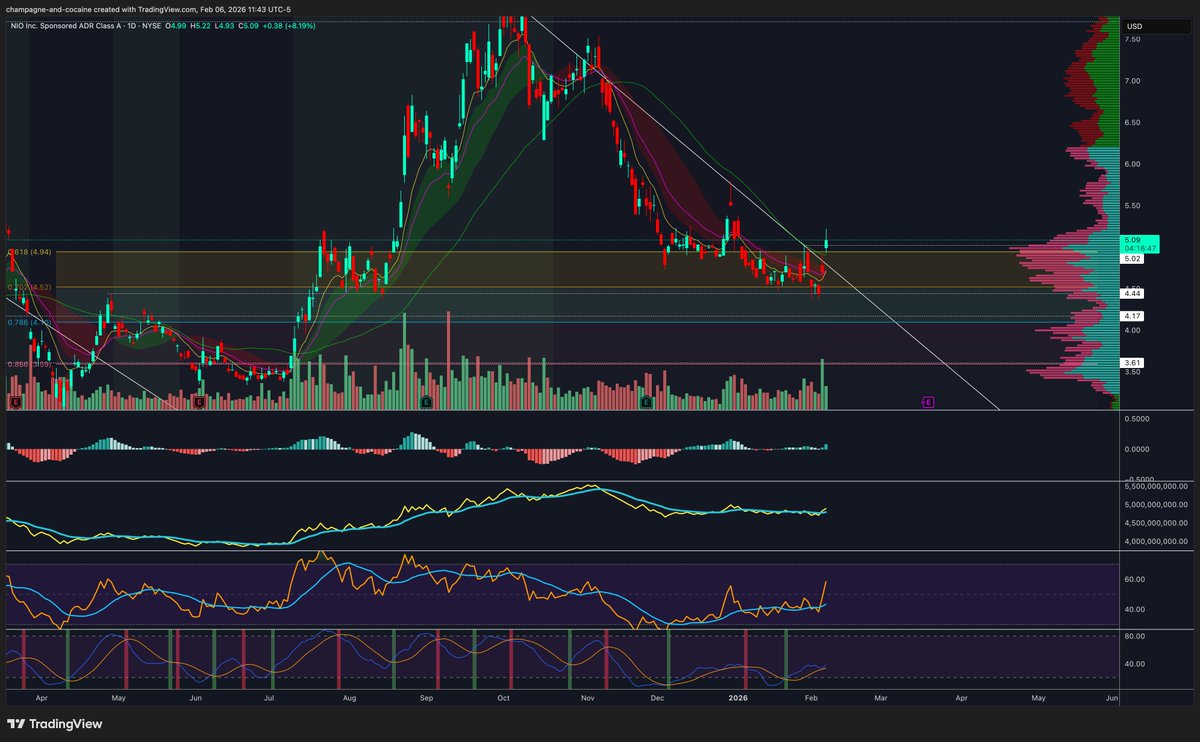1200x742 pixels.
Task: Click the Feb label on the time axis
Action: pyautogui.click(x=809, y=697)
